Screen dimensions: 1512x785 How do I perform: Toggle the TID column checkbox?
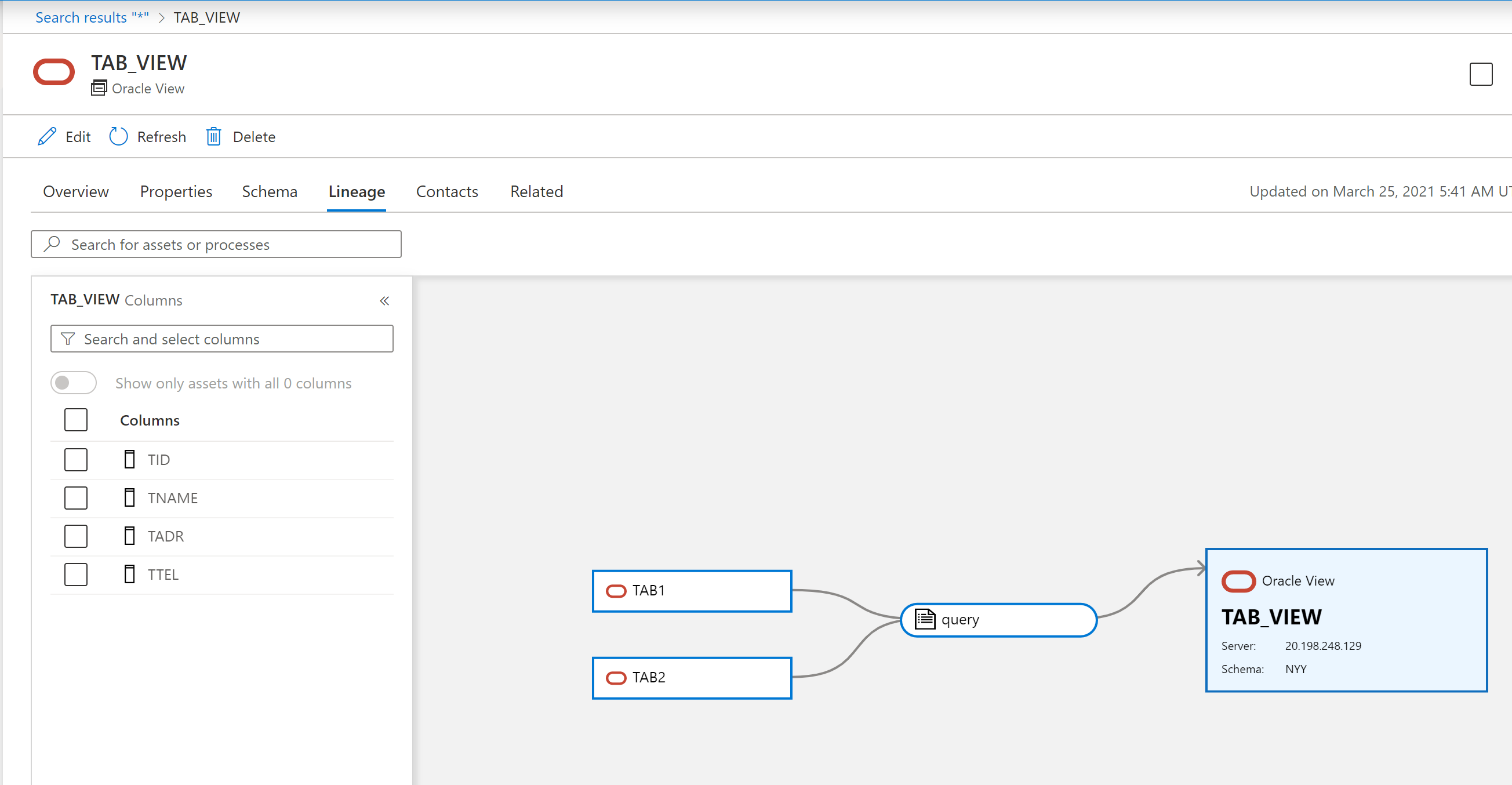[76, 459]
